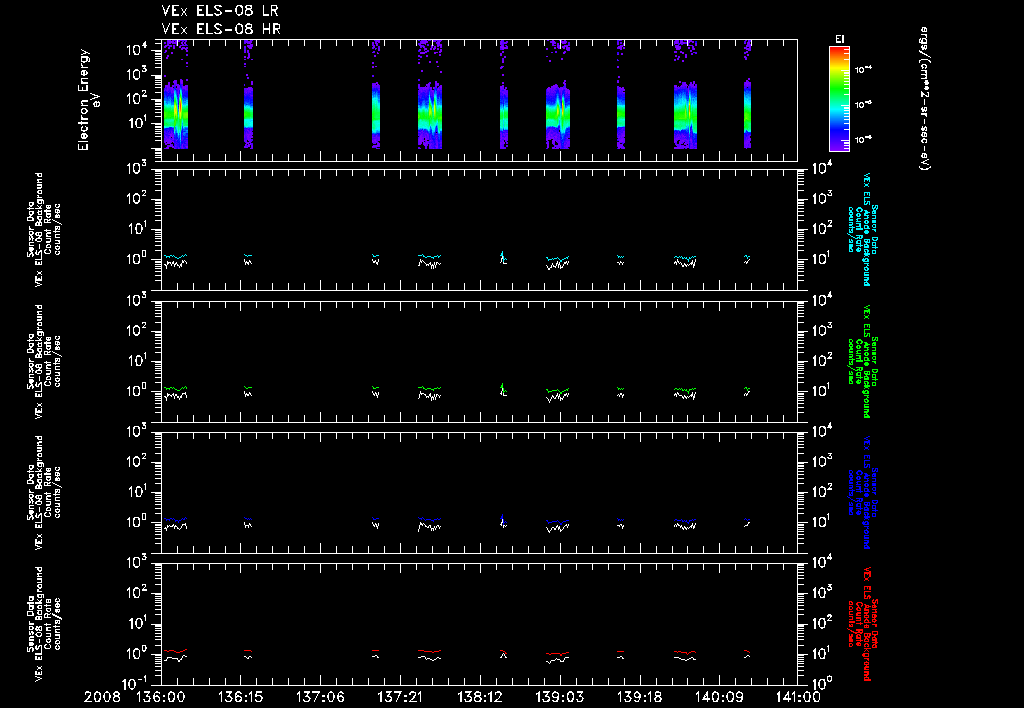Click the "136:00" time axis label
Viewport: 1024px width, 708px height.
161,697
